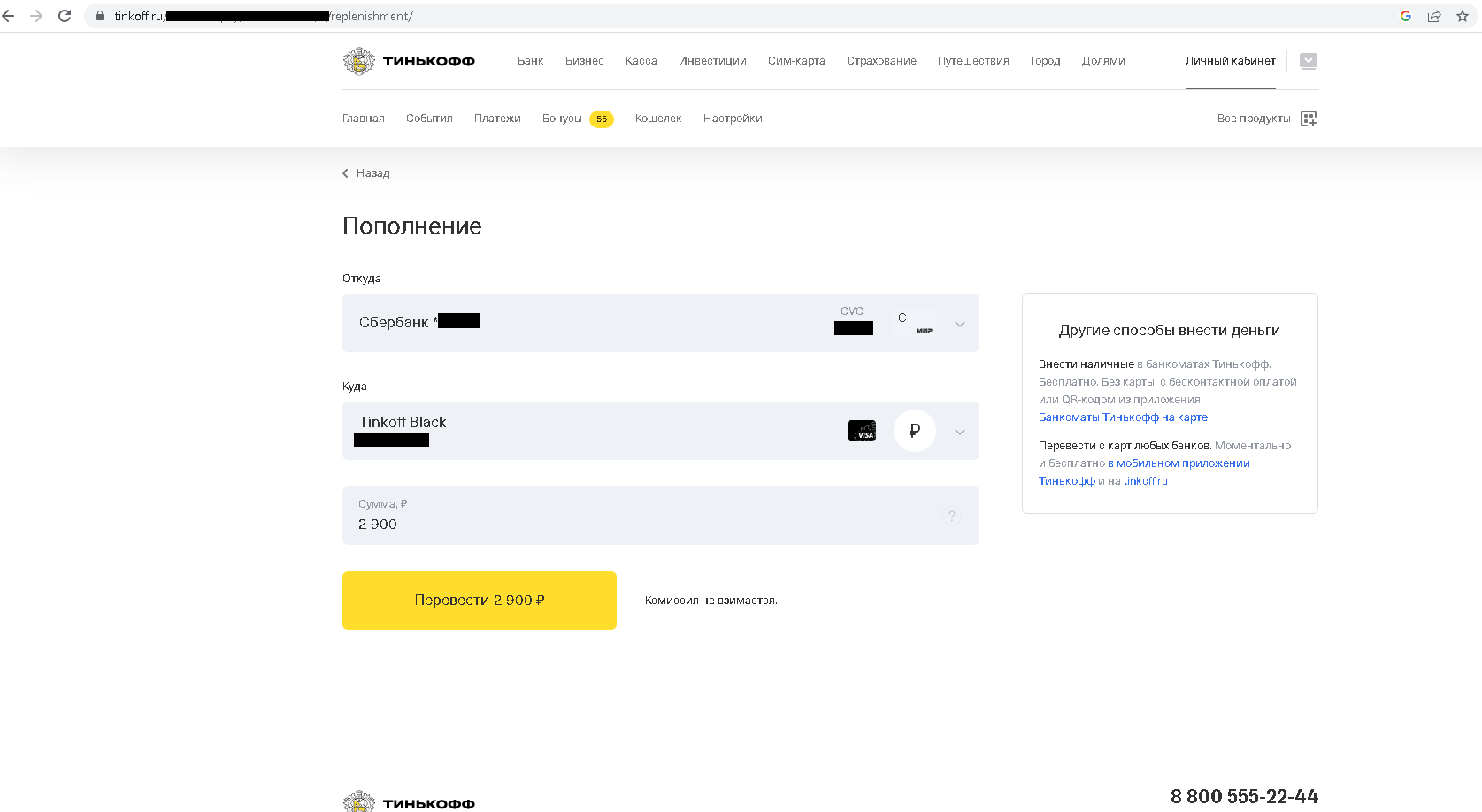Open the All products grid icon
Viewport: 1482px width, 812px height.
pyautogui.click(x=1309, y=119)
